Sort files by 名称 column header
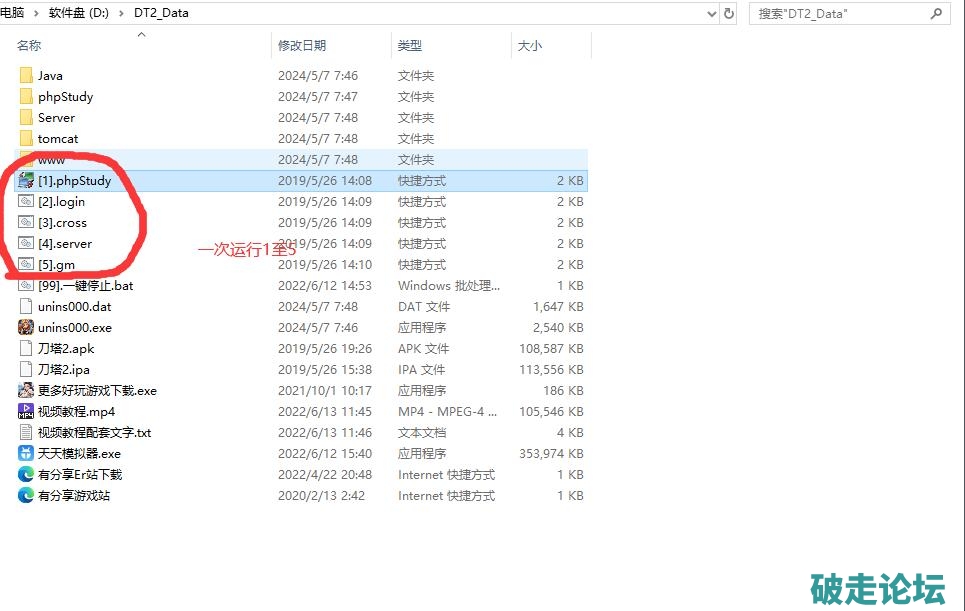 tap(30, 46)
